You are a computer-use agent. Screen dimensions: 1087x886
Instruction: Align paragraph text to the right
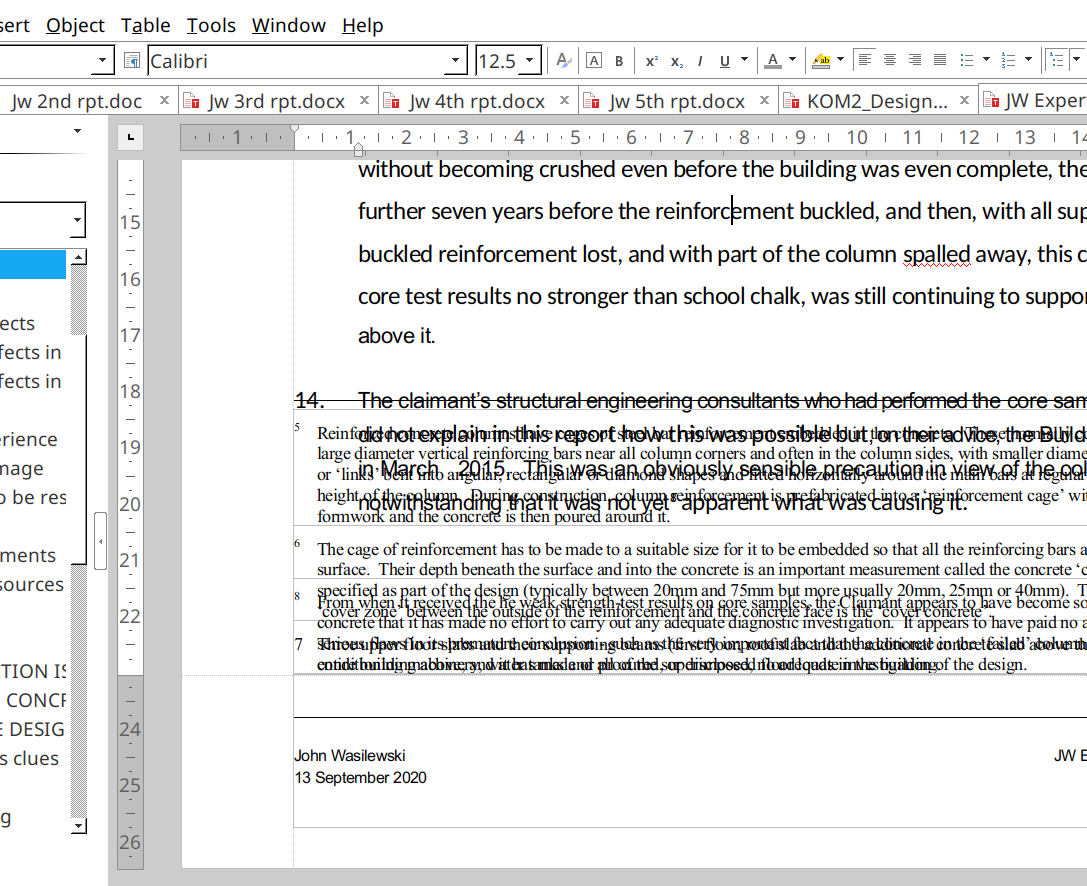(914, 60)
